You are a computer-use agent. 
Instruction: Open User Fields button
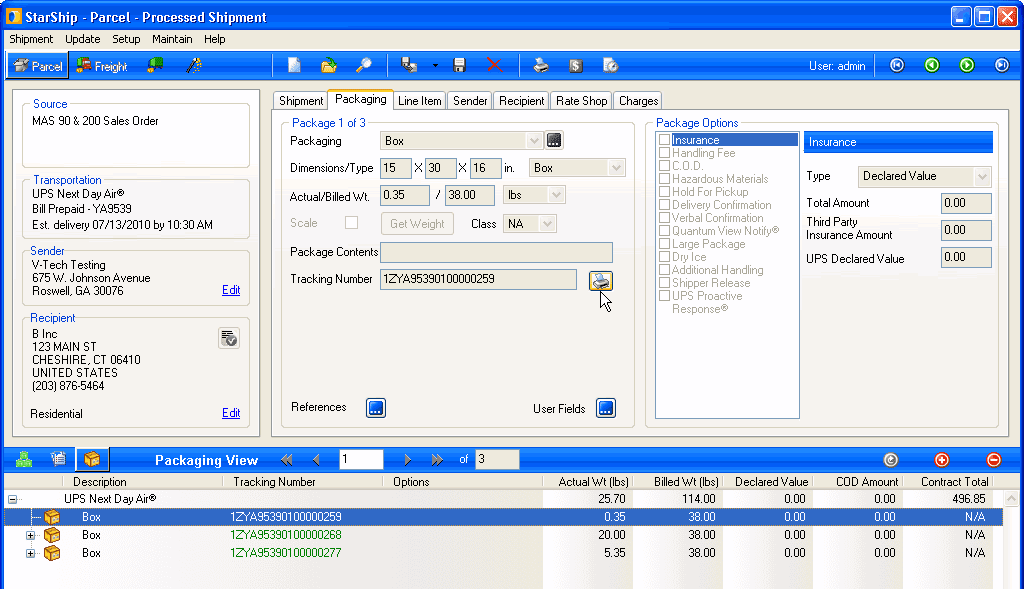pos(606,408)
